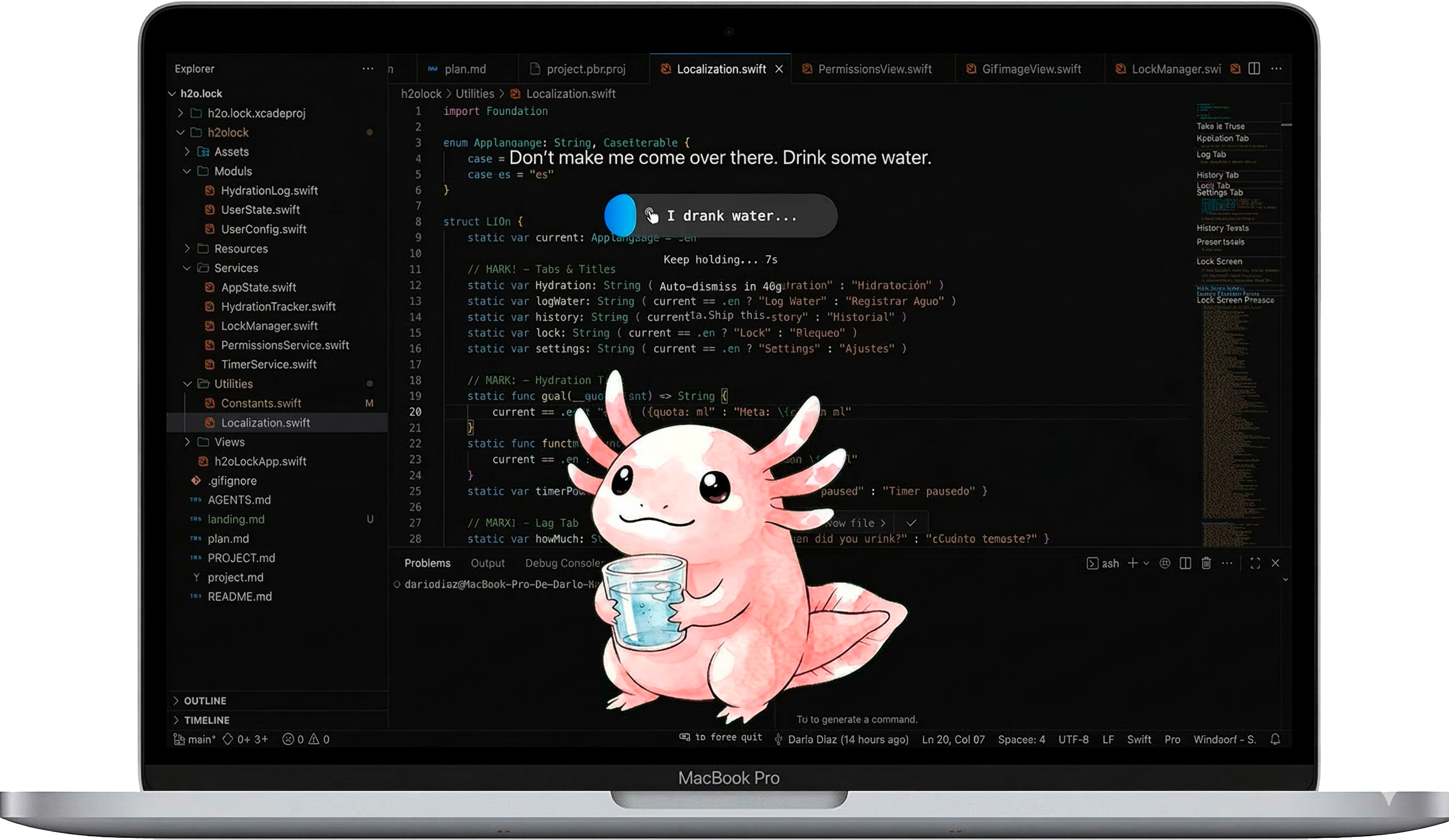Click the split editor icon in tab bar
Screen dimensions: 1449x840
(1254, 69)
